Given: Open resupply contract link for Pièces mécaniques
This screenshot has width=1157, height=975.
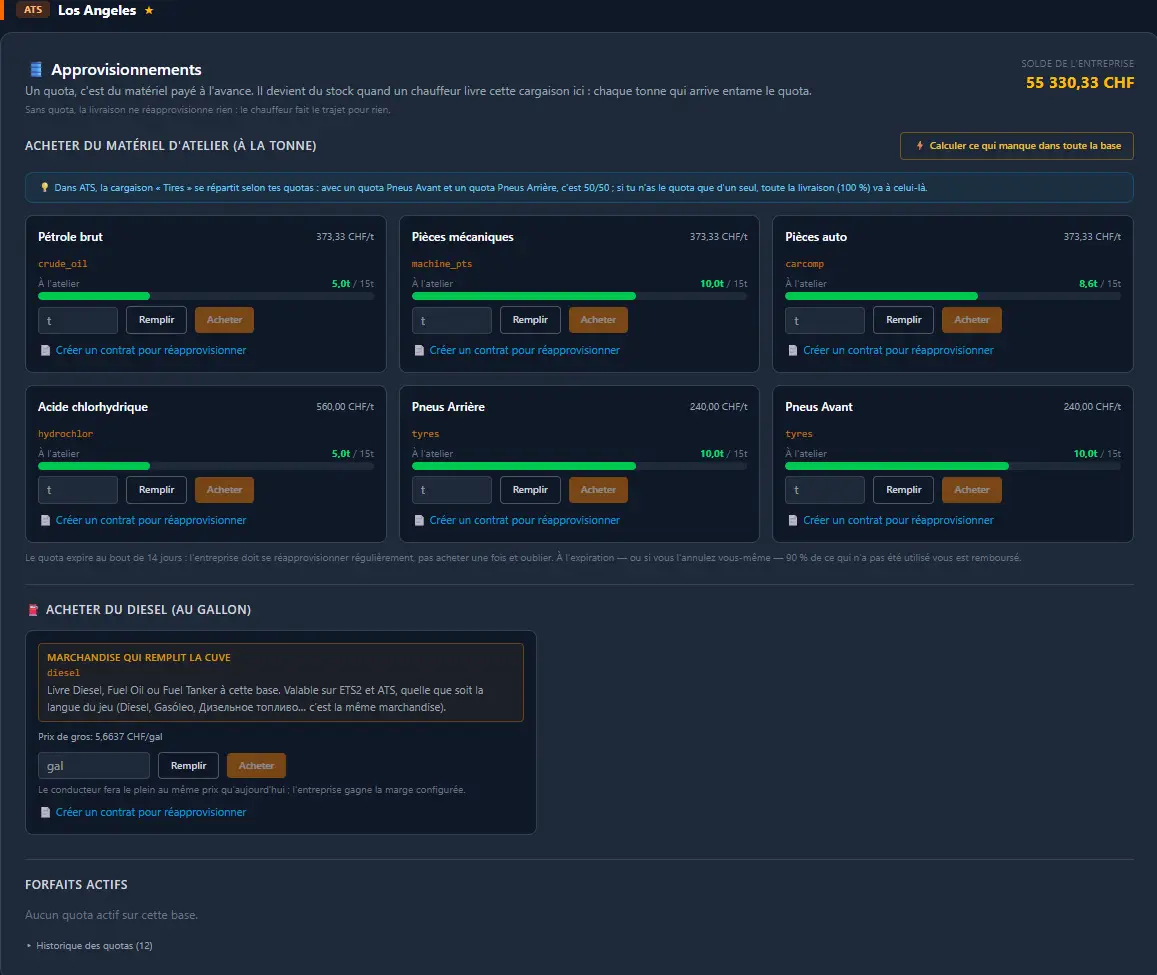Looking at the screenshot, I should coord(524,351).
